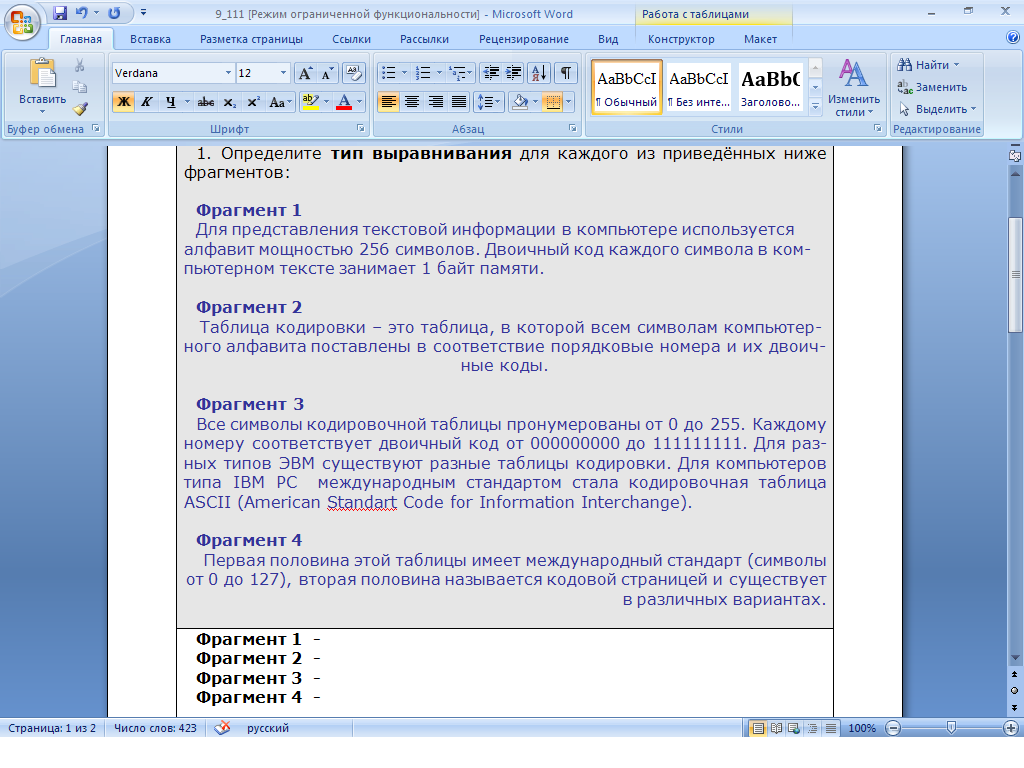1024x768 pixels.
Task: Switch to Print Layout view in status bar
Action: pos(758,728)
